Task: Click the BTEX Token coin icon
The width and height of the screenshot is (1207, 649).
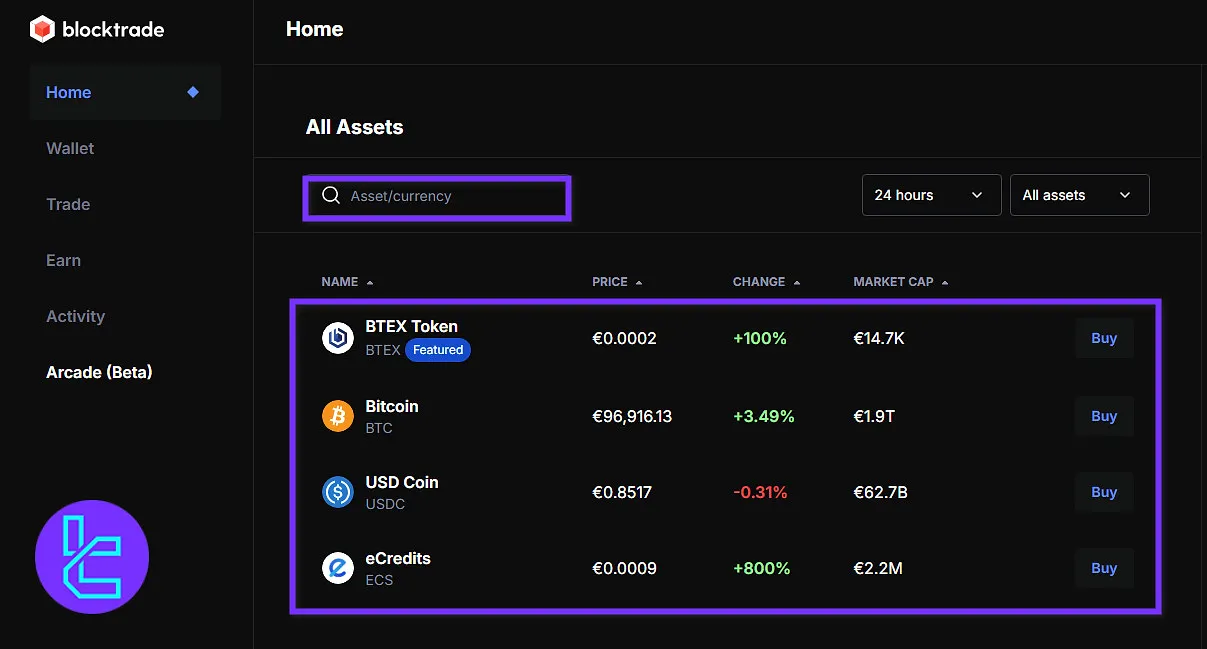Action: click(338, 338)
